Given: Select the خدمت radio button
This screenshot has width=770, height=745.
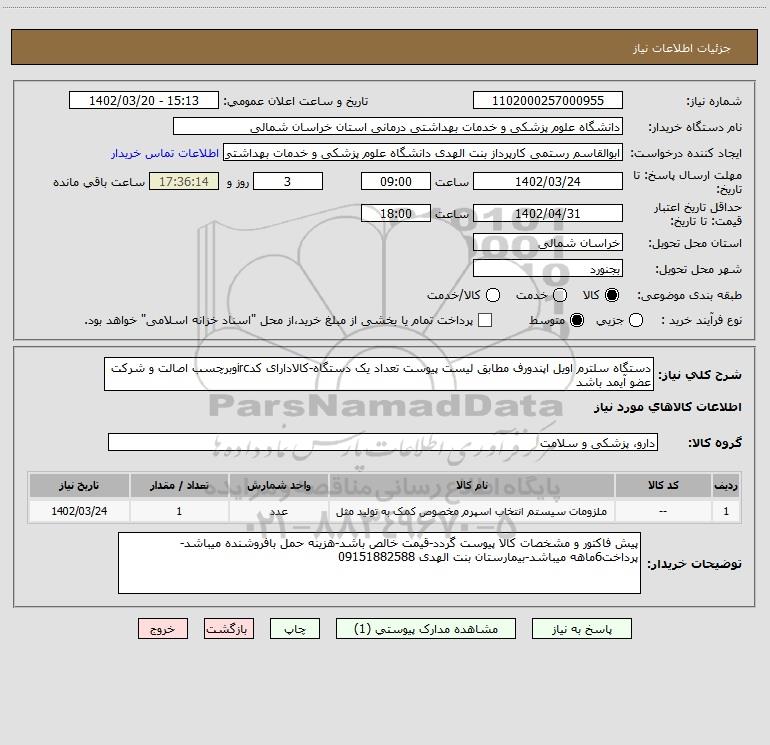Looking at the screenshot, I should (x=560, y=295).
